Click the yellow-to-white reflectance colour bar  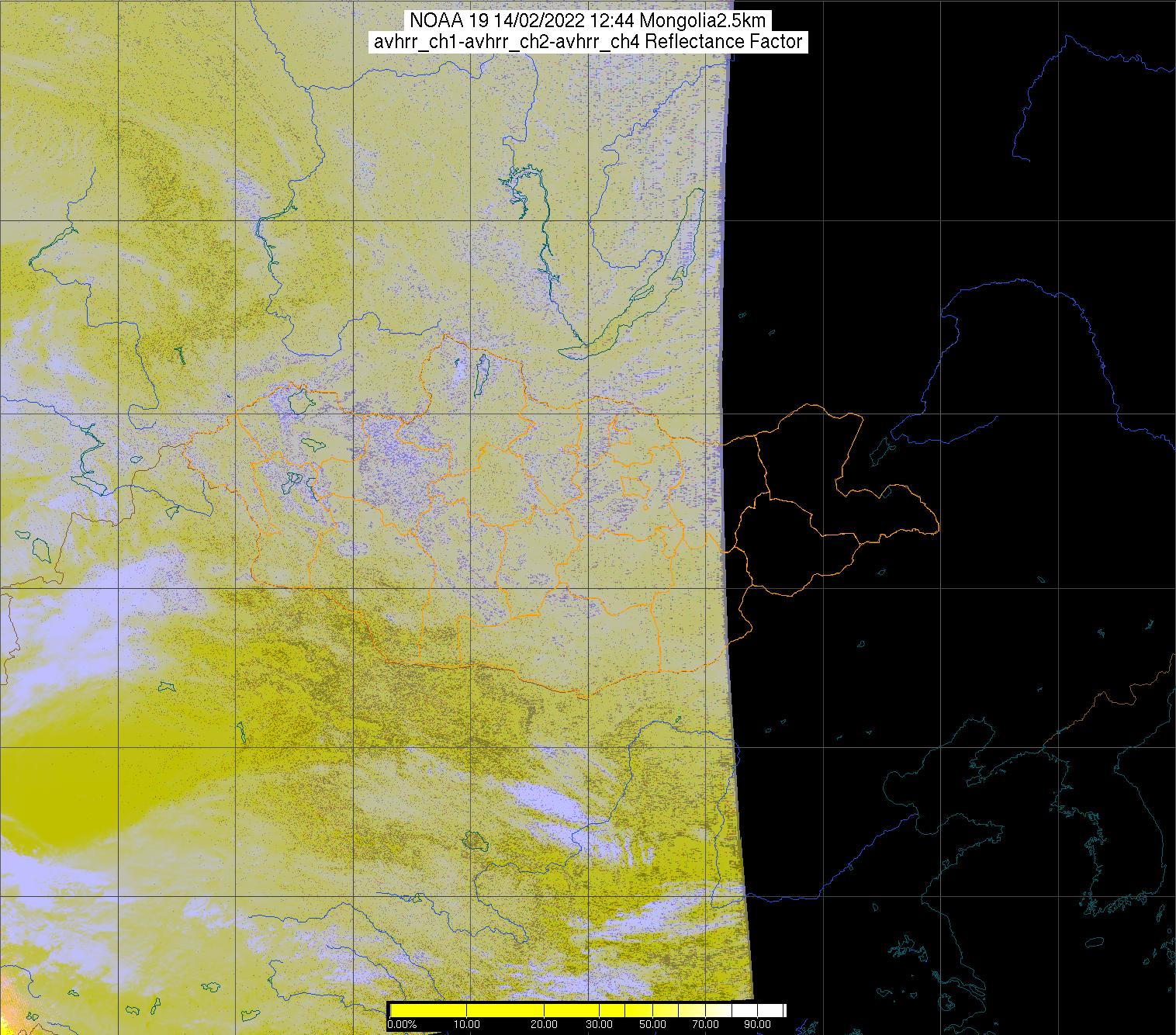click(587, 1009)
